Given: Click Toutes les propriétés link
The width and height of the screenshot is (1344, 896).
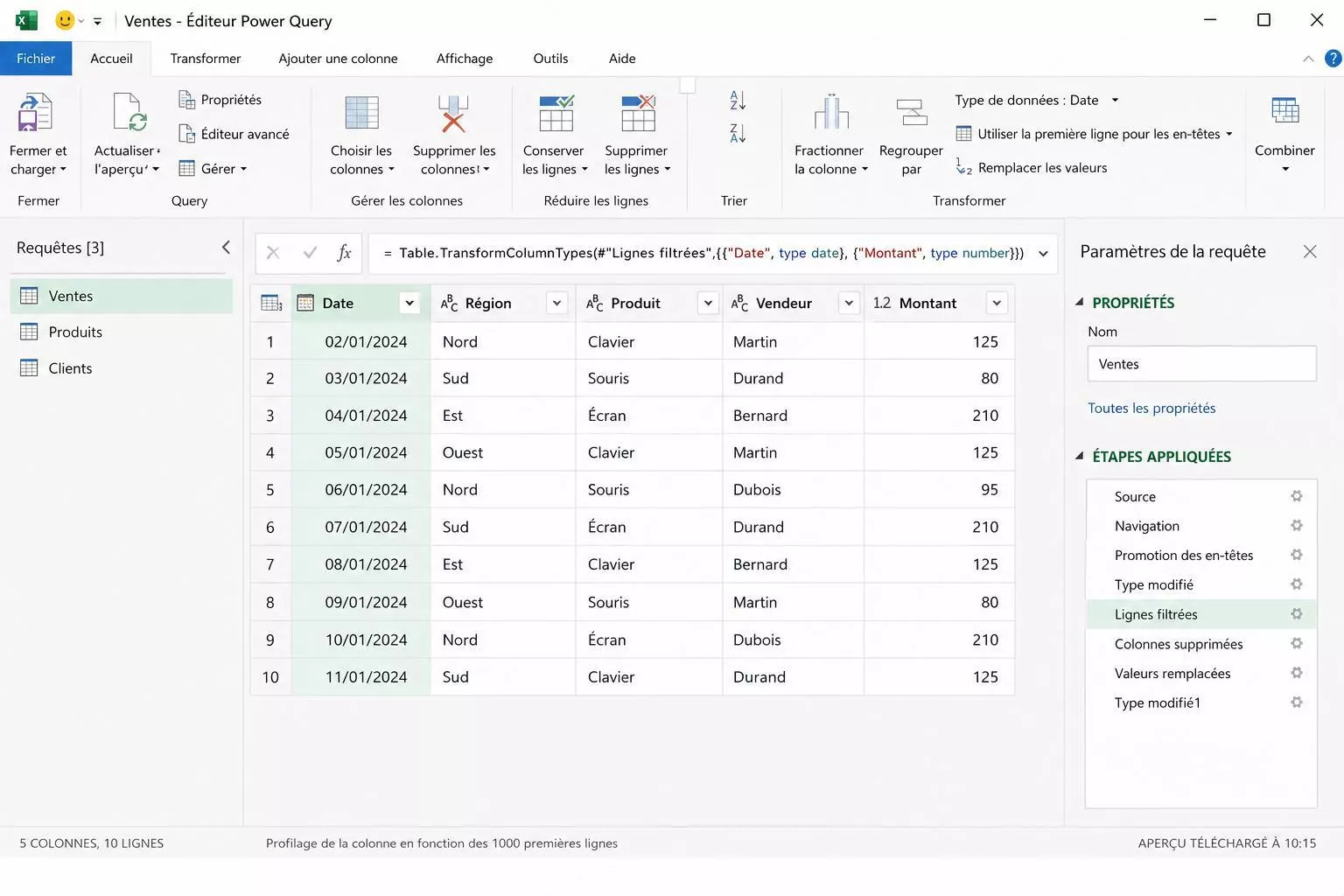Looking at the screenshot, I should click(x=1151, y=408).
